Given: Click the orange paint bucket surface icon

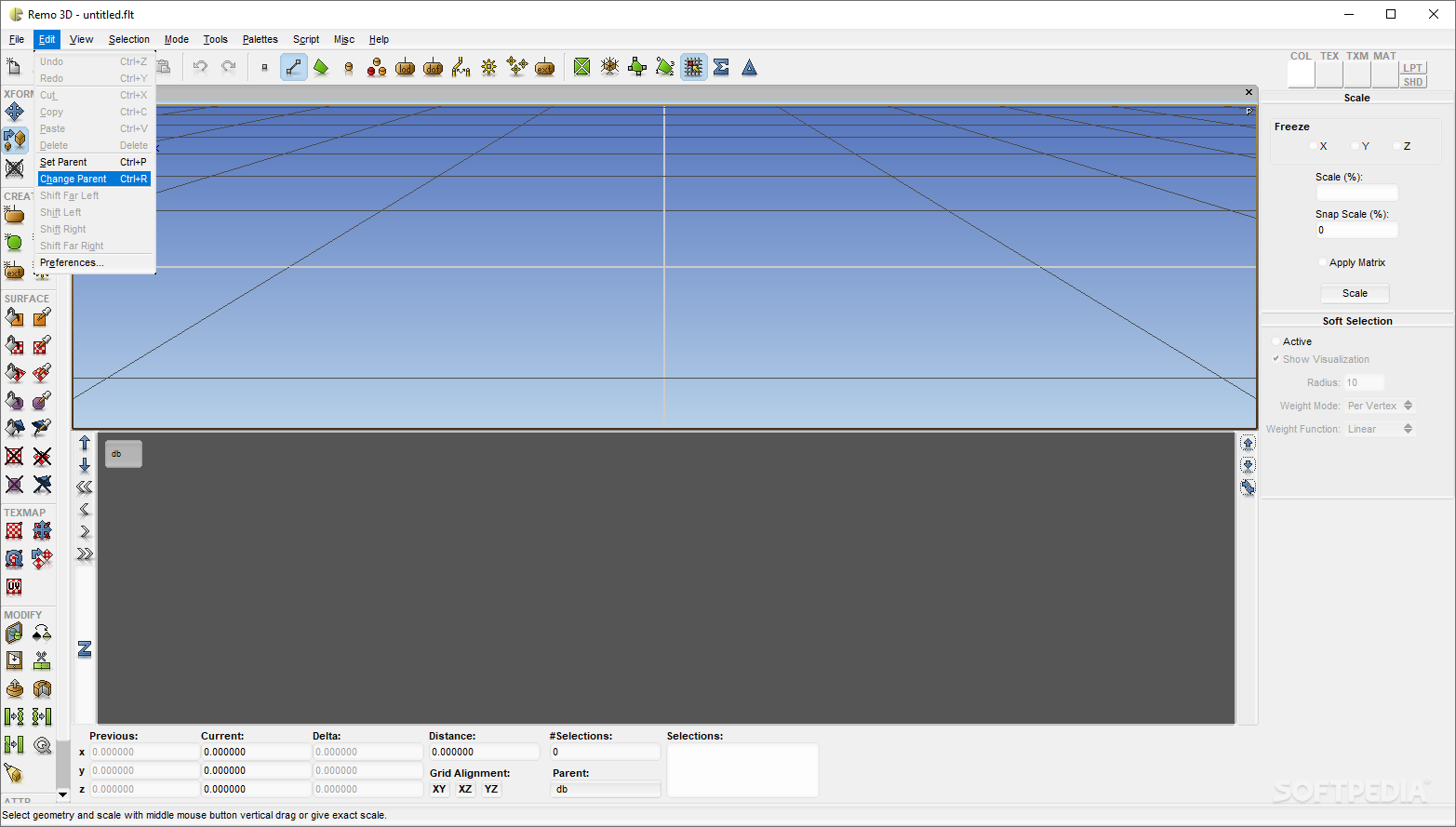Looking at the screenshot, I should pos(14,317).
